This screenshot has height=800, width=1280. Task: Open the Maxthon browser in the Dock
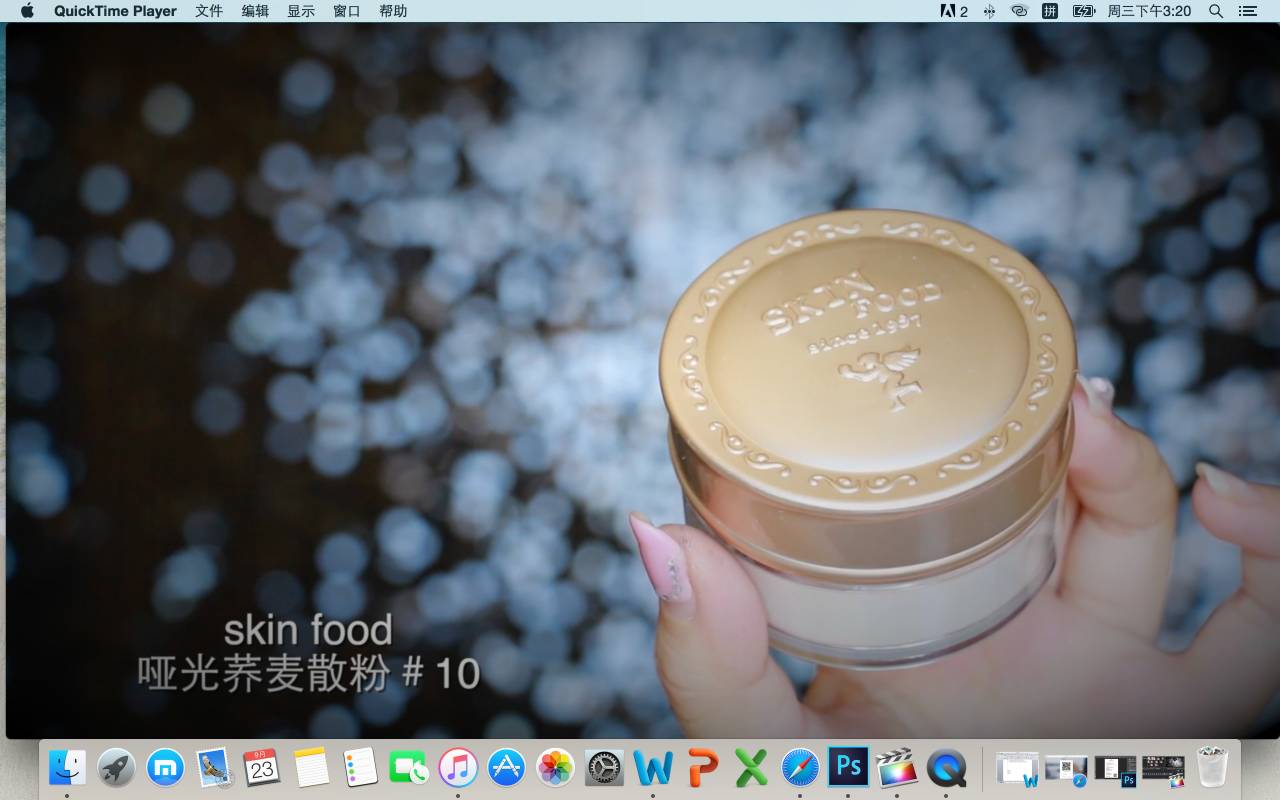point(165,768)
